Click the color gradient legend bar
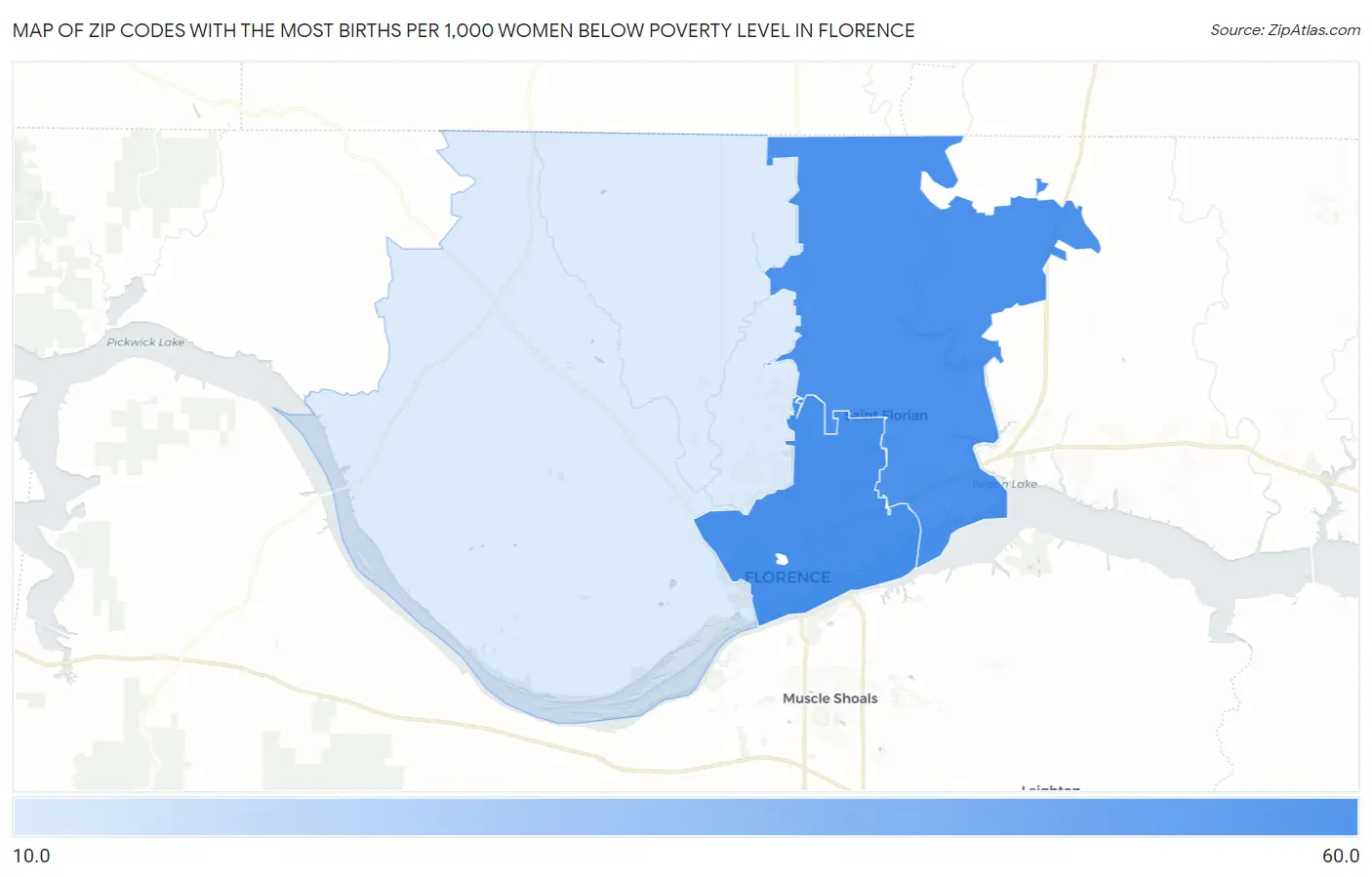This screenshot has height=877, width=1372. pyautogui.click(x=685, y=817)
